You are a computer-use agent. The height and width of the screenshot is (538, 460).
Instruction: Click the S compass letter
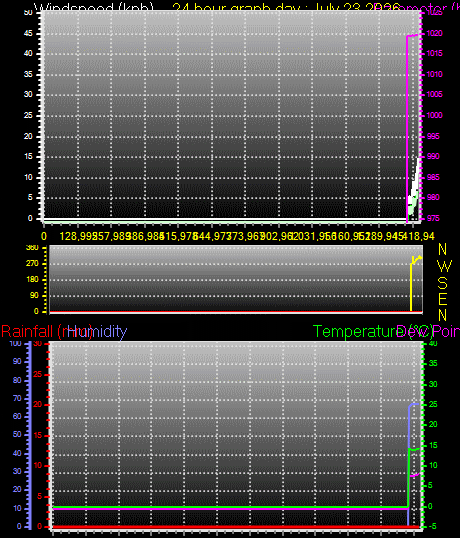[443, 283]
